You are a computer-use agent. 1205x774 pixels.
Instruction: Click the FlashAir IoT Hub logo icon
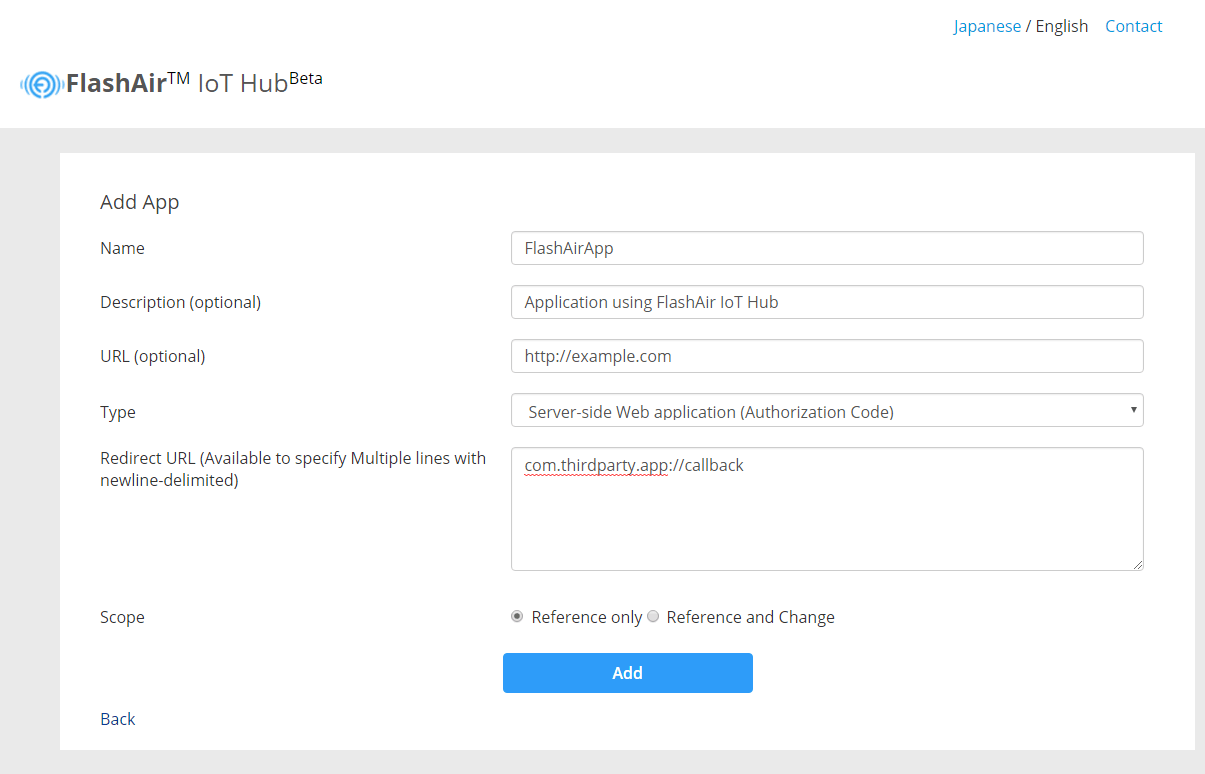[x=40, y=84]
